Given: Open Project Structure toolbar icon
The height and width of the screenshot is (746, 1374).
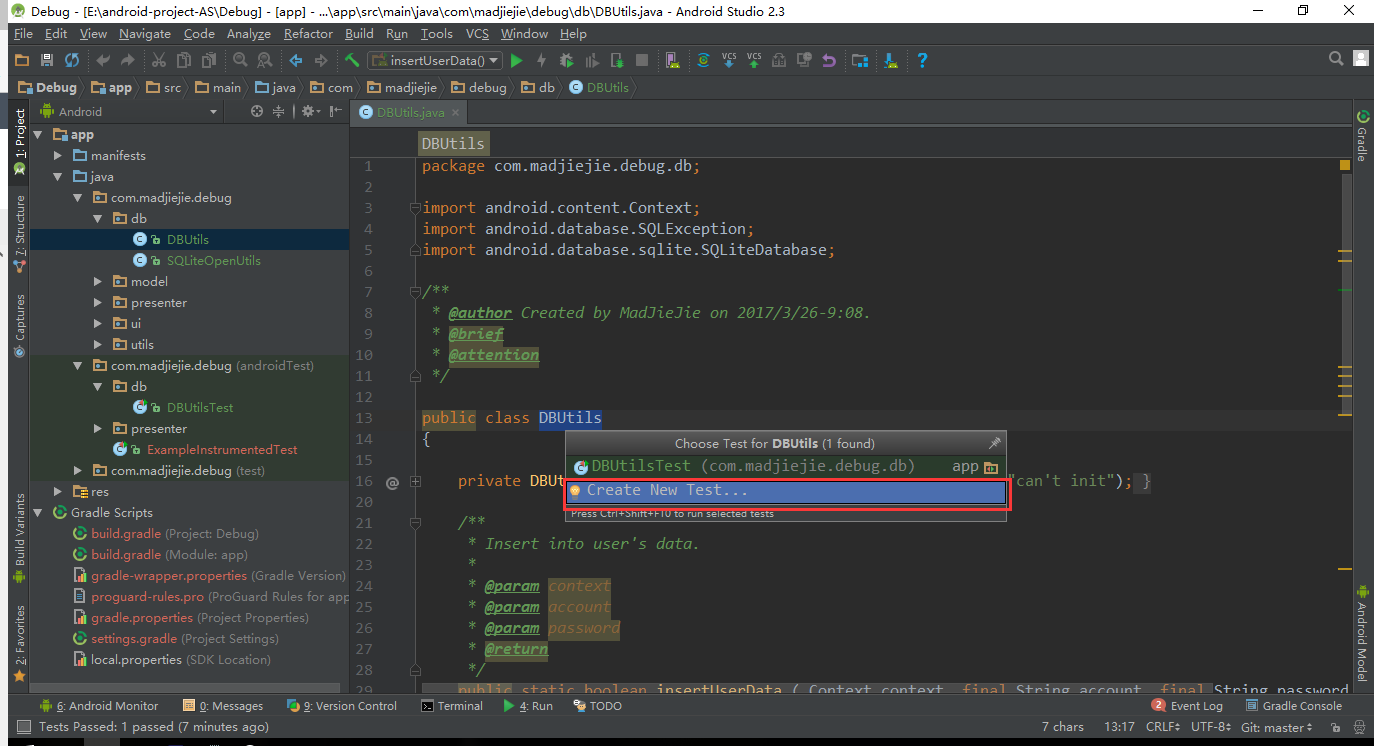Looking at the screenshot, I should (859, 60).
